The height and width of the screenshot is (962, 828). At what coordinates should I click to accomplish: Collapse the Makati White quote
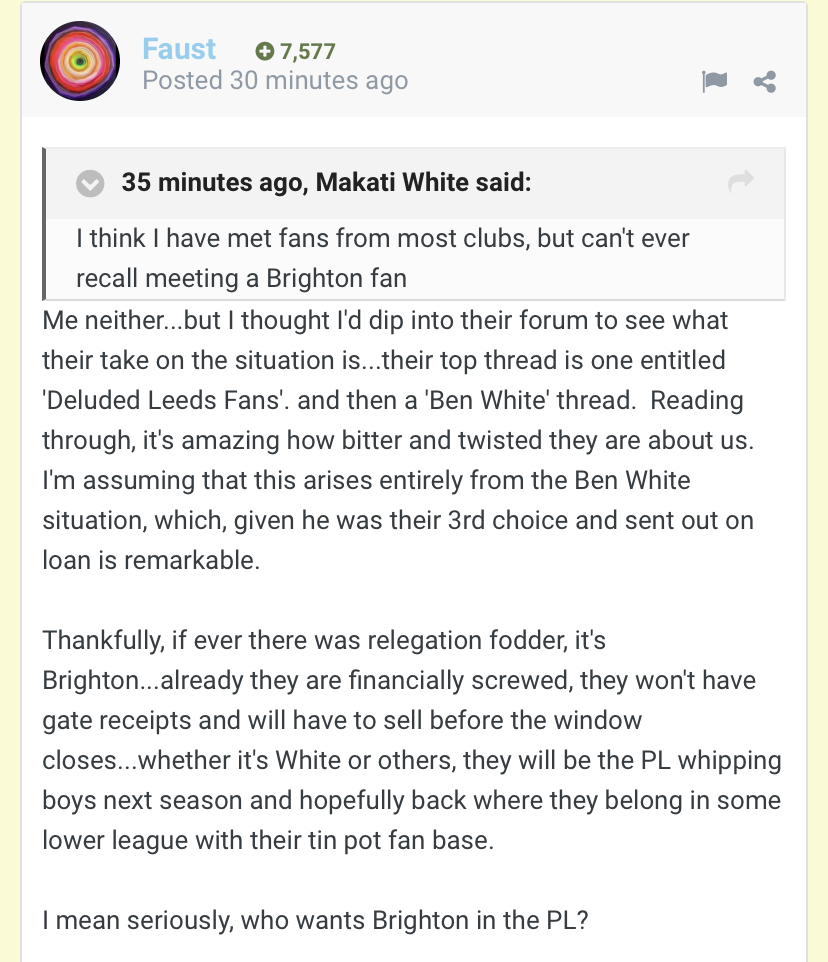pyautogui.click(x=90, y=183)
